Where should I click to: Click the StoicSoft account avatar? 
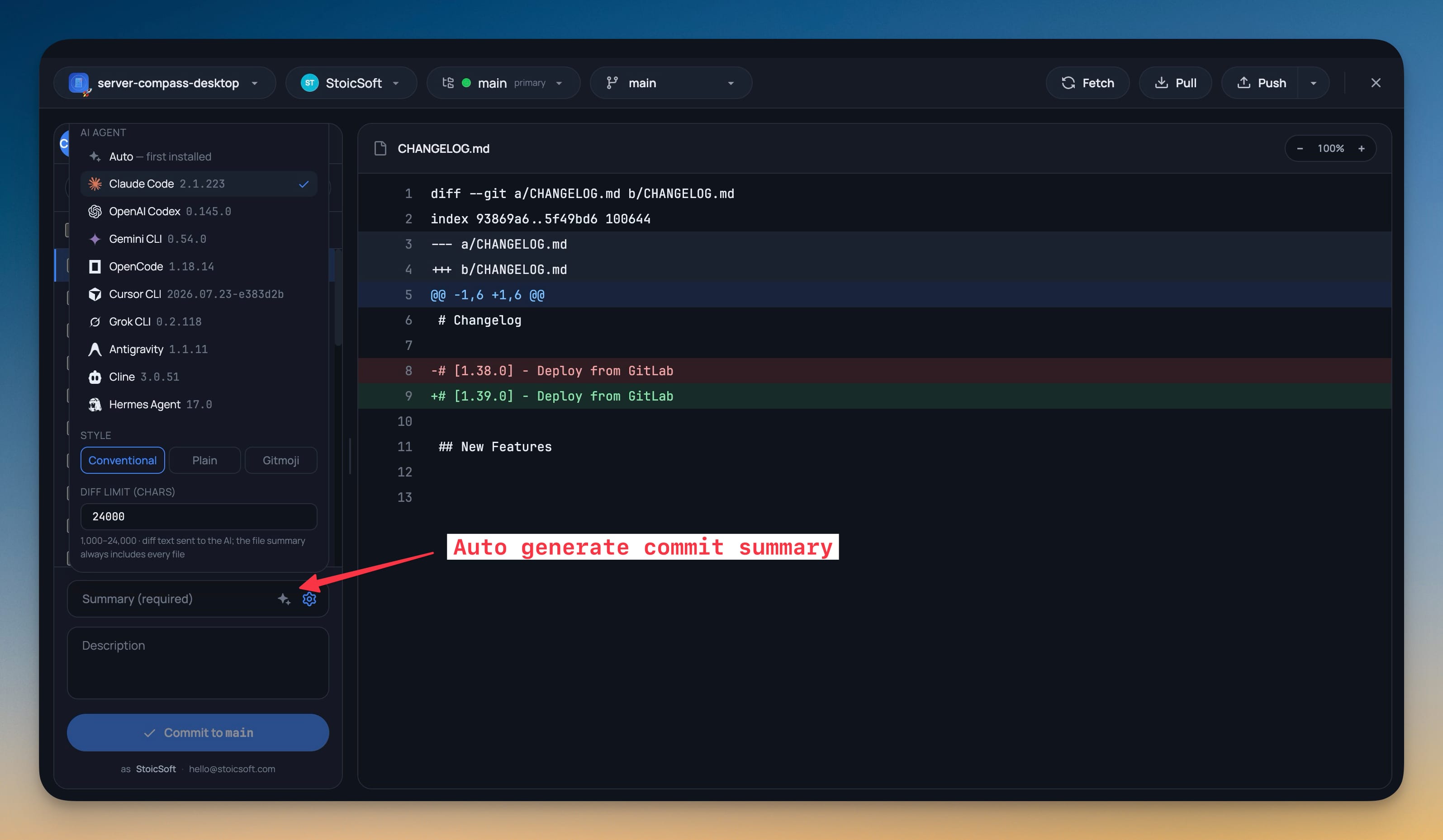coord(310,83)
